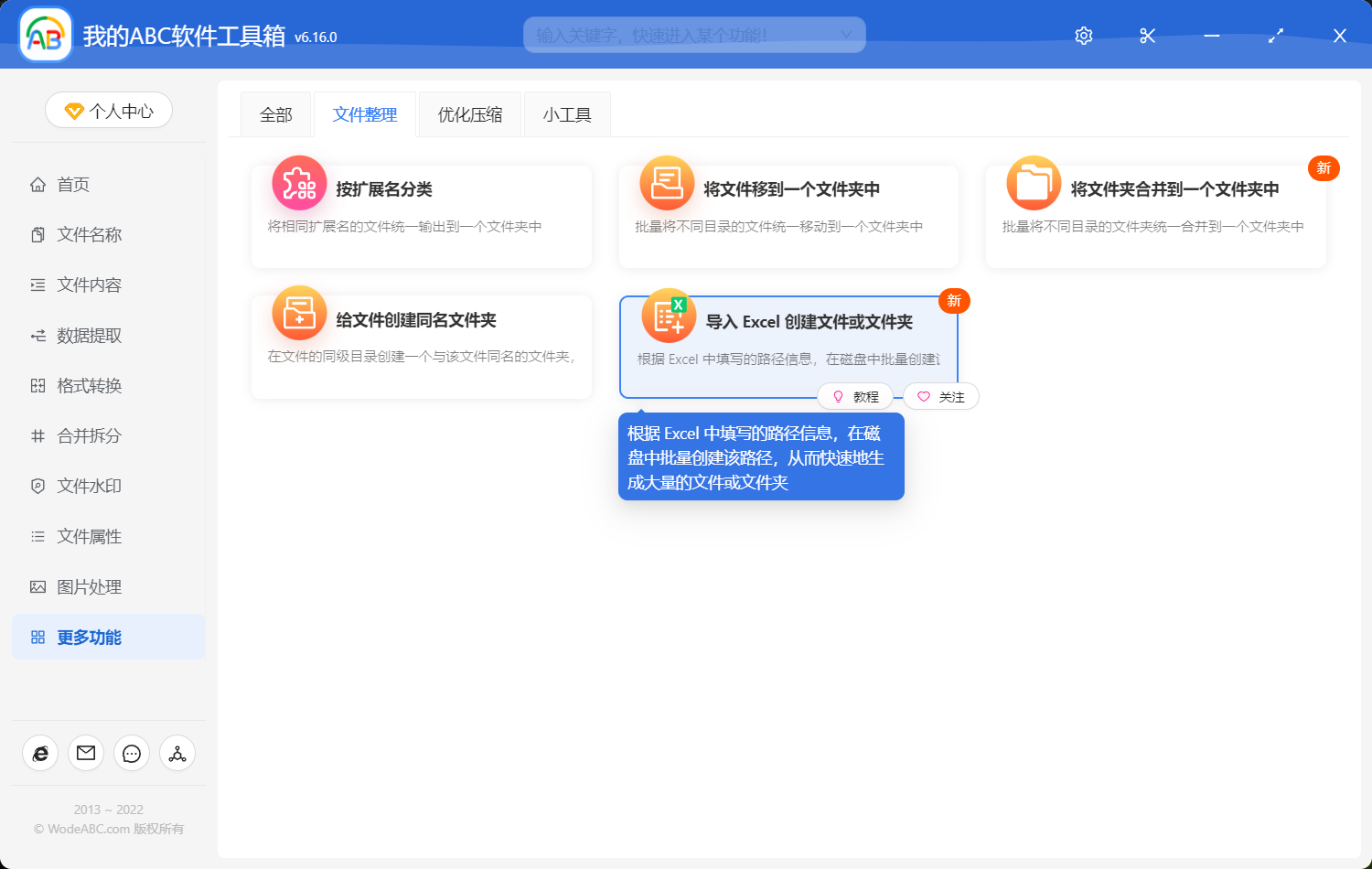The image size is (1372, 869).
Task: Click the 关注 follow button
Action: click(x=940, y=396)
